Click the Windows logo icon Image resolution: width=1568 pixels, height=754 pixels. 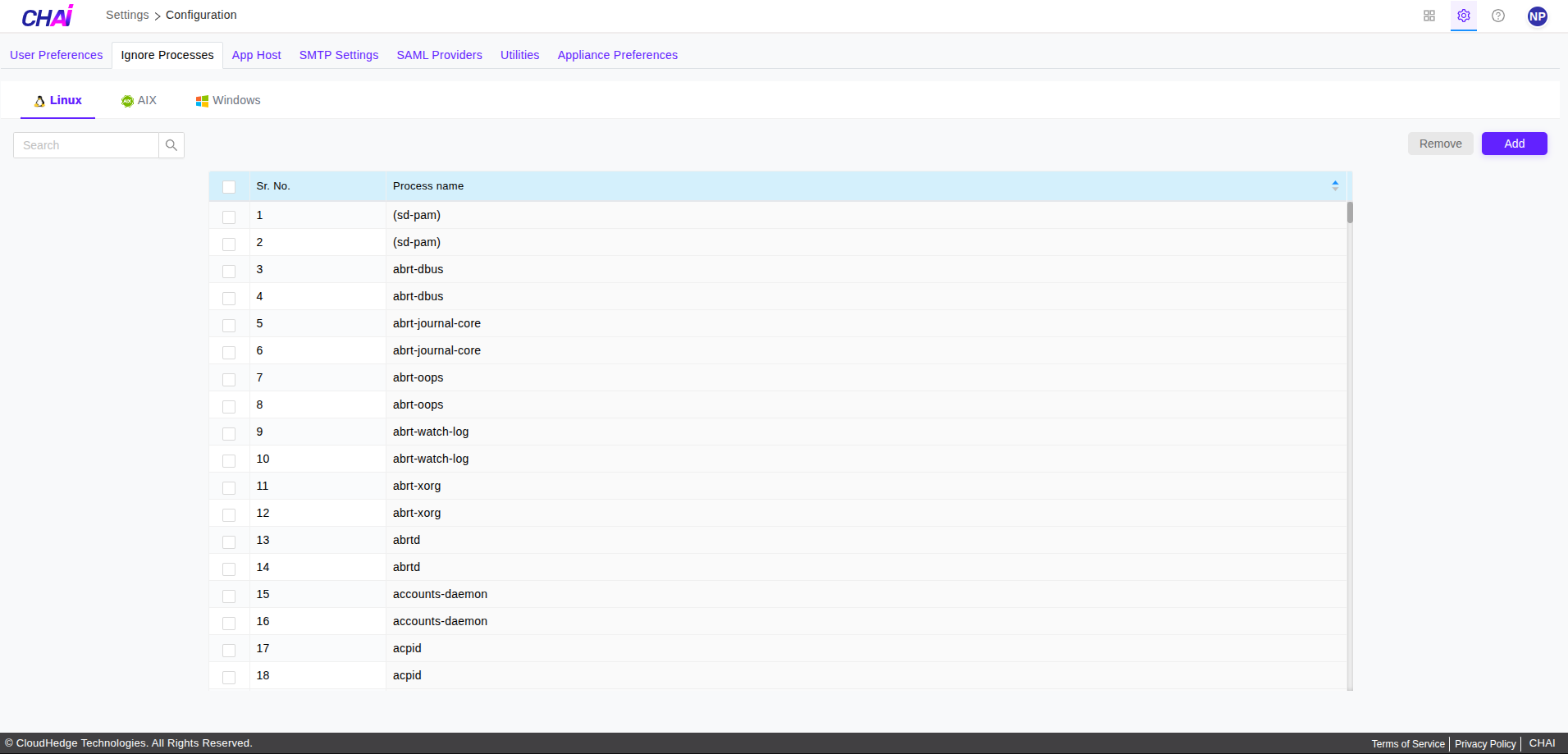pos(202,100)
